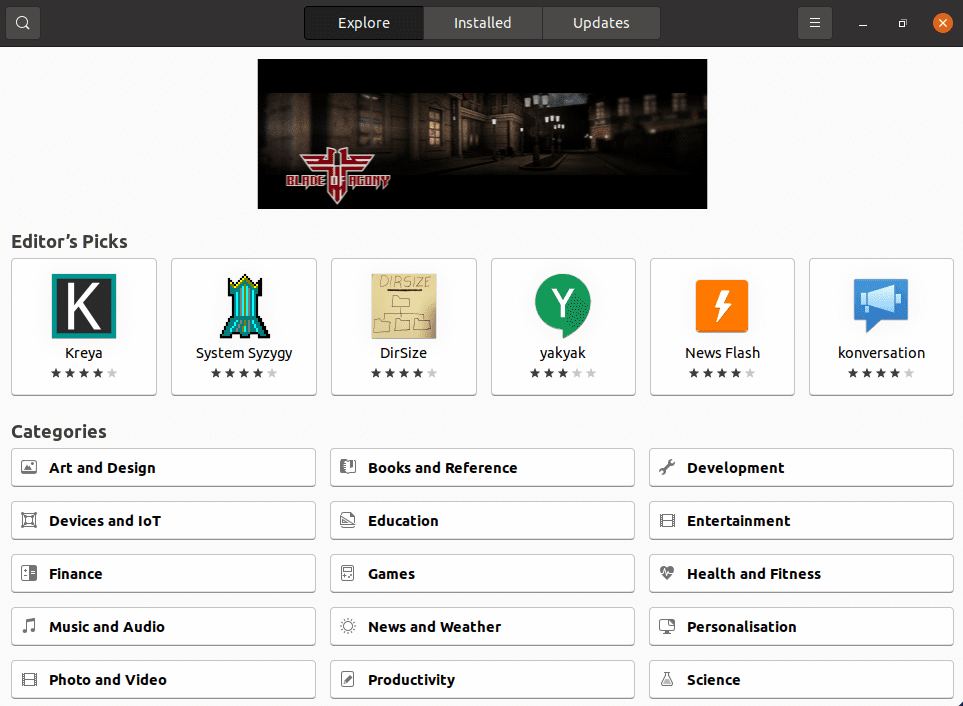Click the Games handheld console icon
Viewport: 963px width, 706px height.
[x=348, y=573]
